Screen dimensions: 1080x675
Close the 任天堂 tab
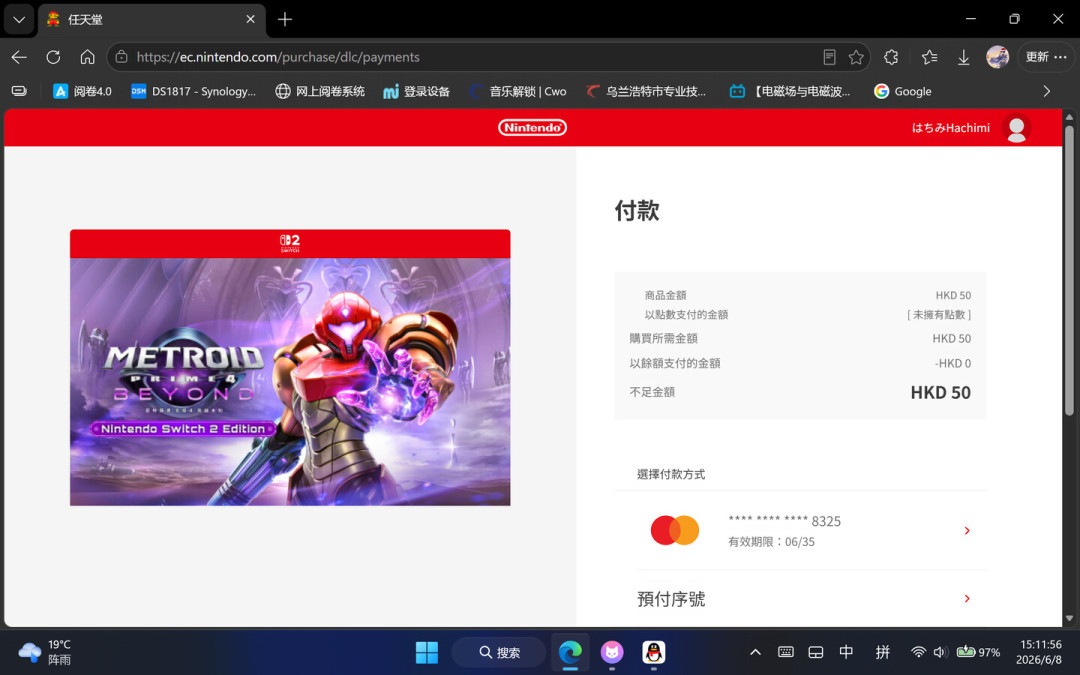point(251,19)
